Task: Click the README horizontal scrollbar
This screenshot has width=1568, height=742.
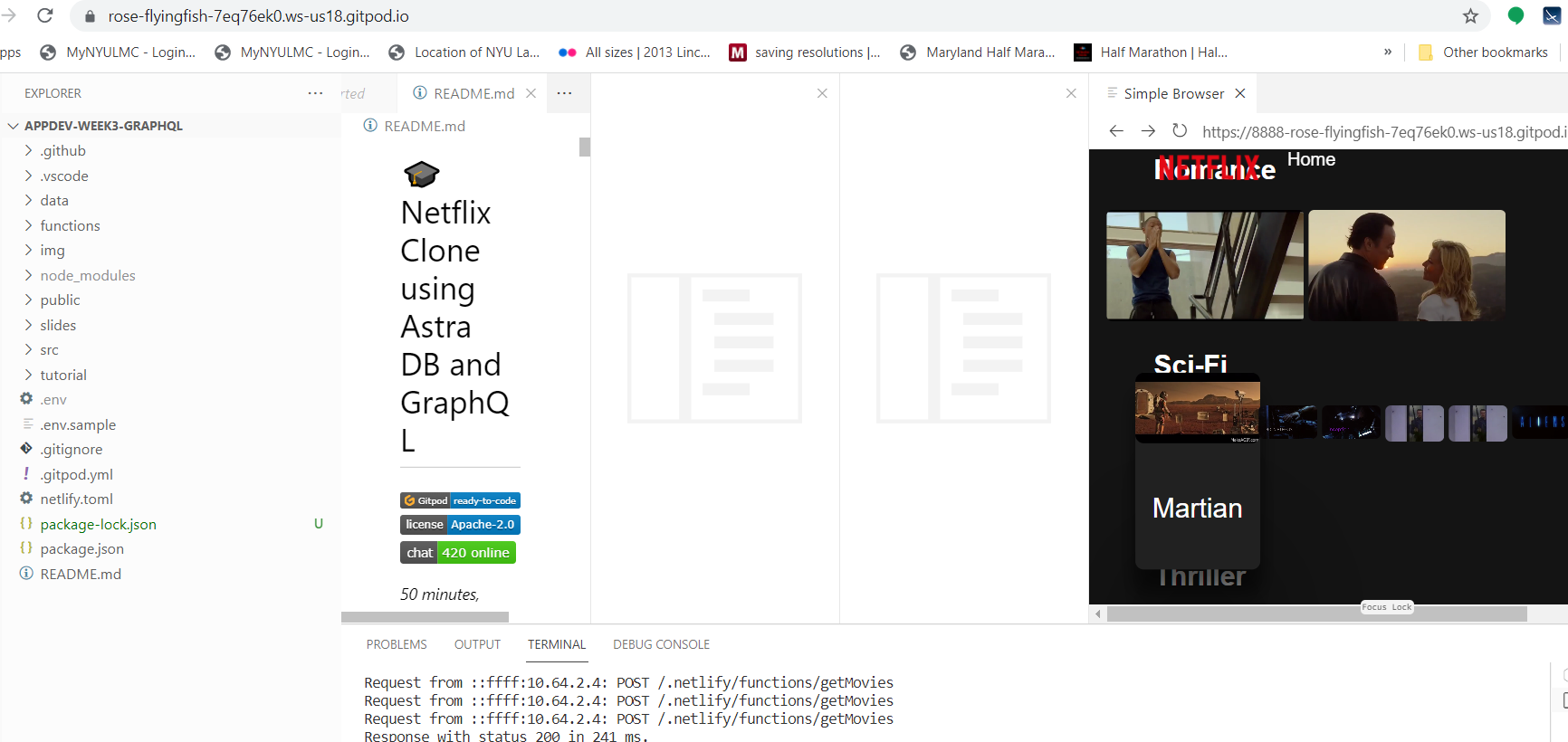Action: pos(425,617)
